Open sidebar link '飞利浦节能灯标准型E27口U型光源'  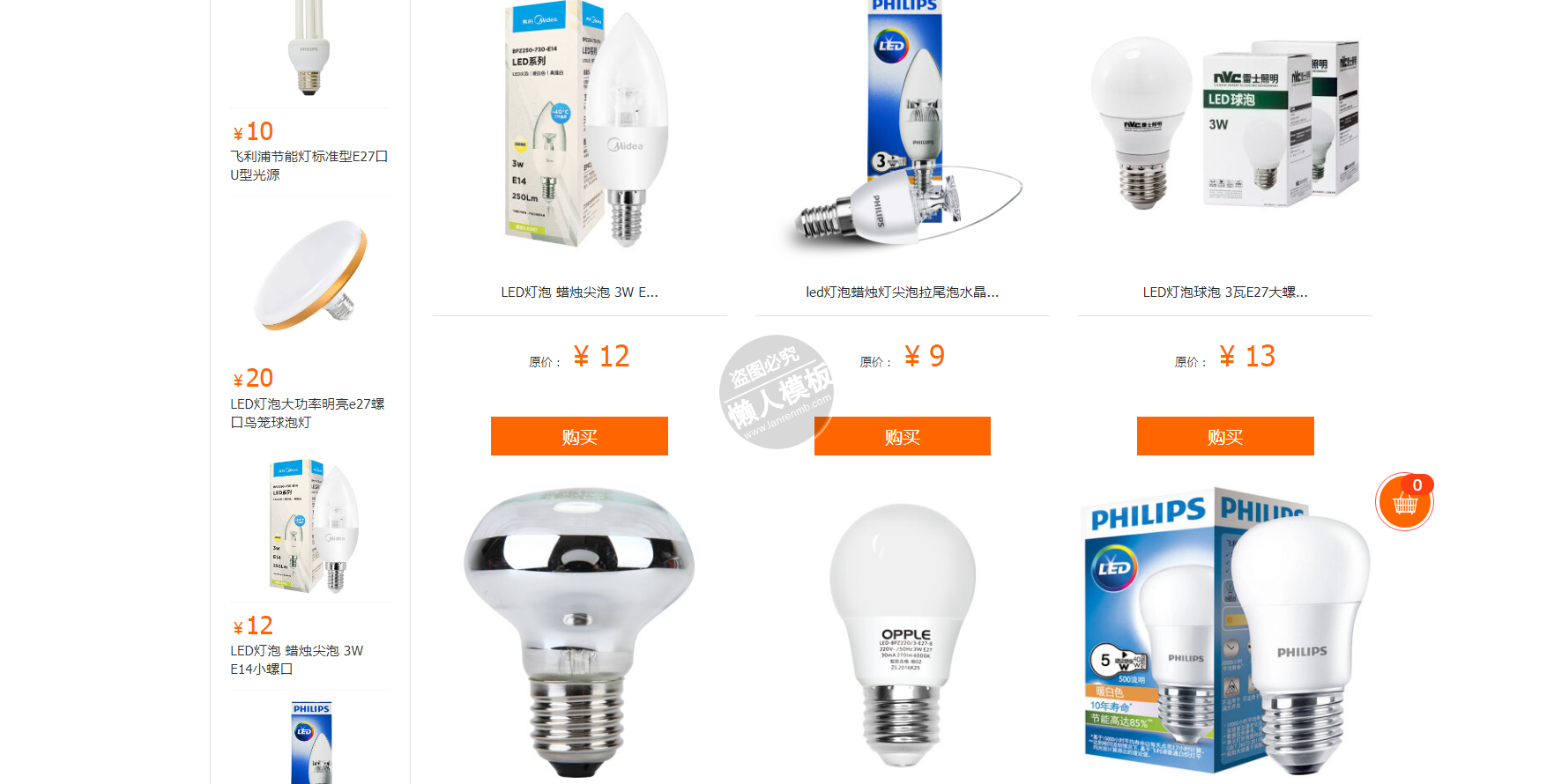click(309, 166)
